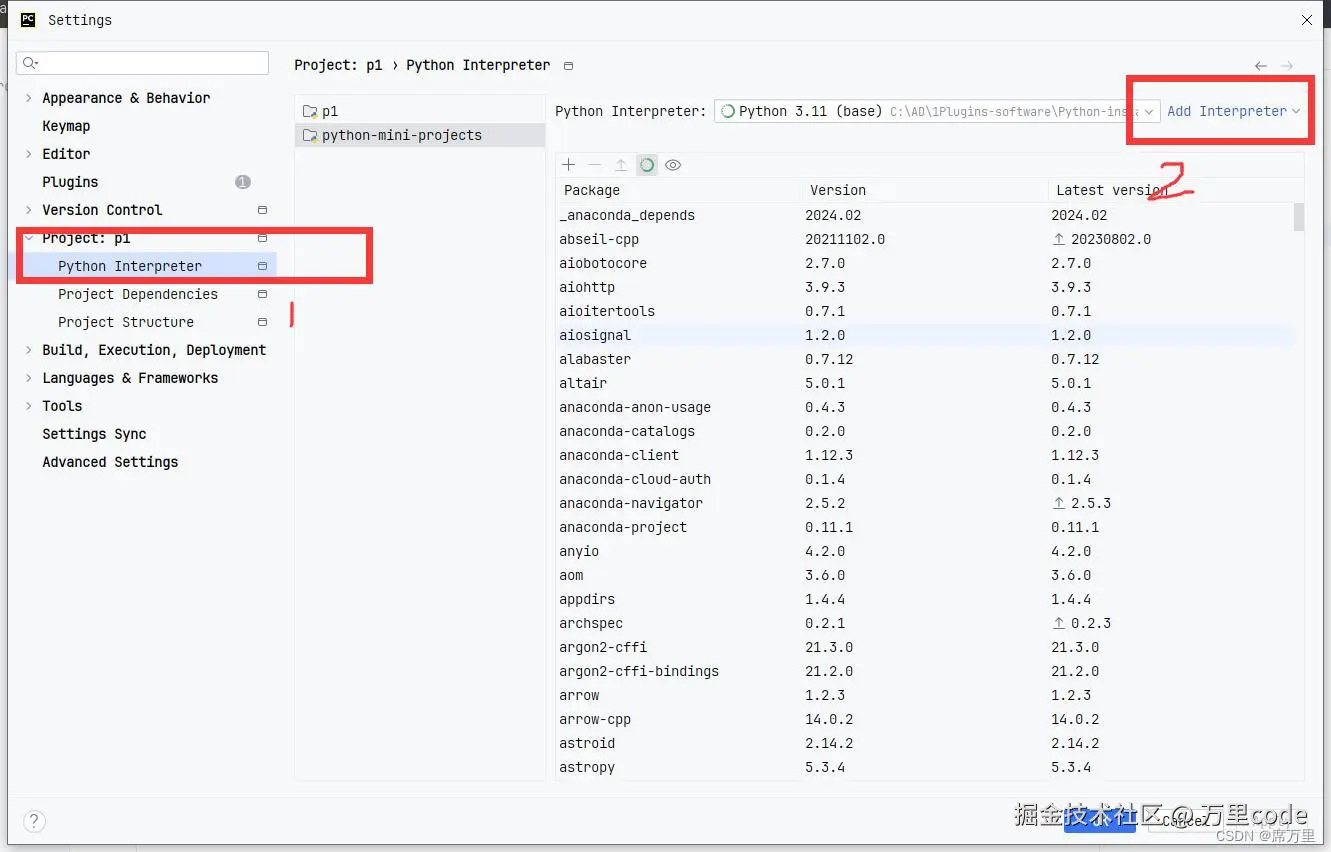The height and width of the screenshot is (852, 1331).
Task: Click the PyCharm icon in title bar
Action: 28,19
